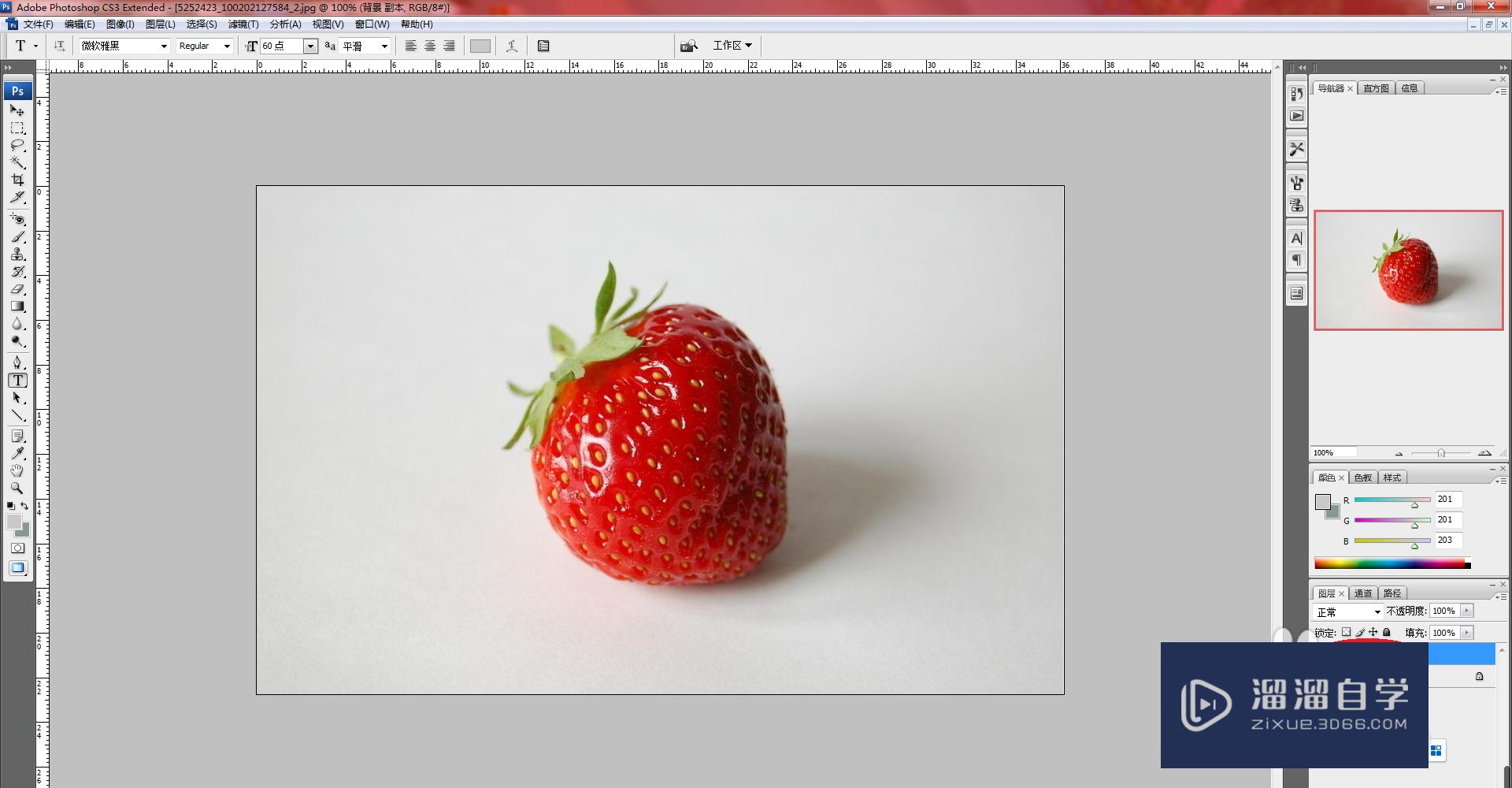Select the Rectangular Marquee tool

coord(17,128)
